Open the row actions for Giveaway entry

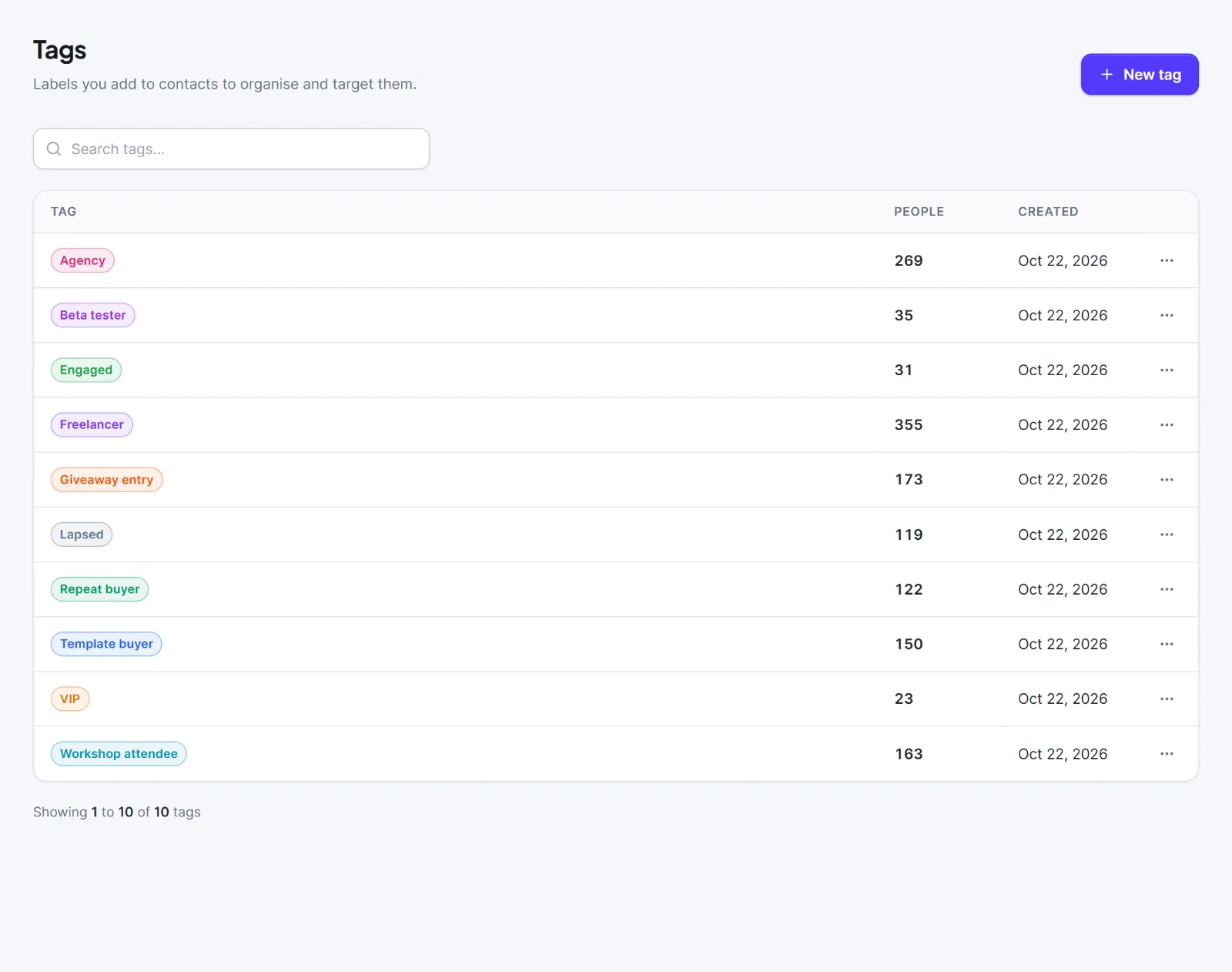click(1167, 479)
